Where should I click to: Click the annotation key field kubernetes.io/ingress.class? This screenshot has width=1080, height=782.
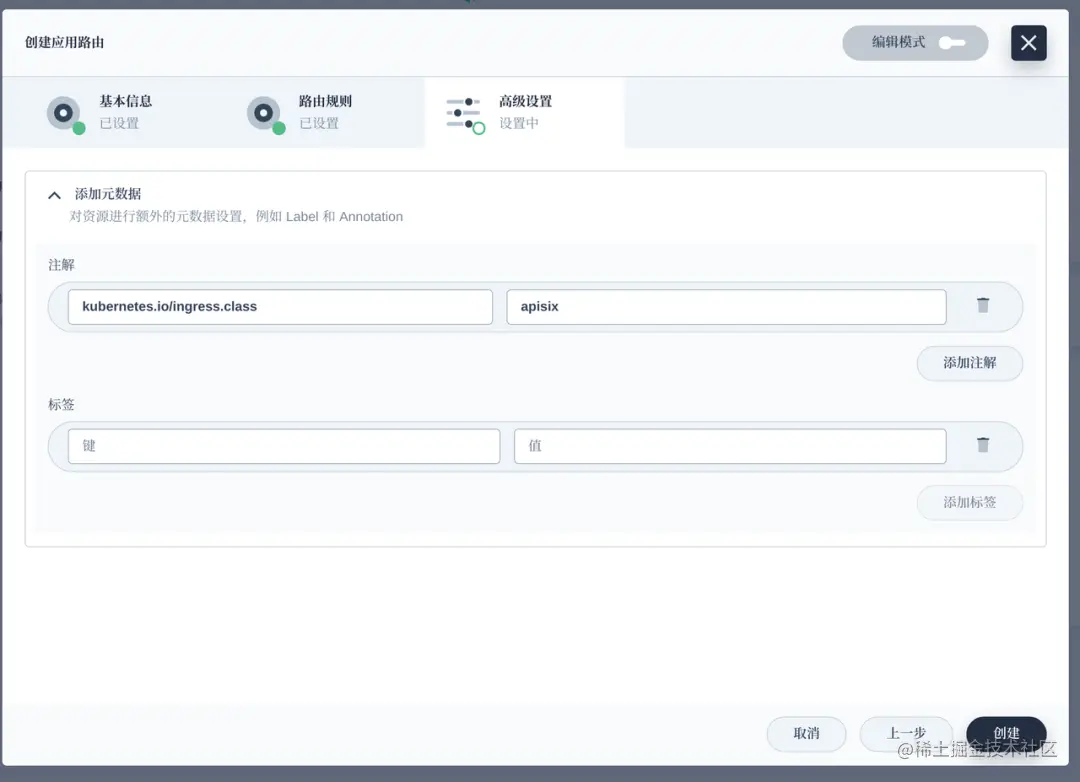[280, 307]
